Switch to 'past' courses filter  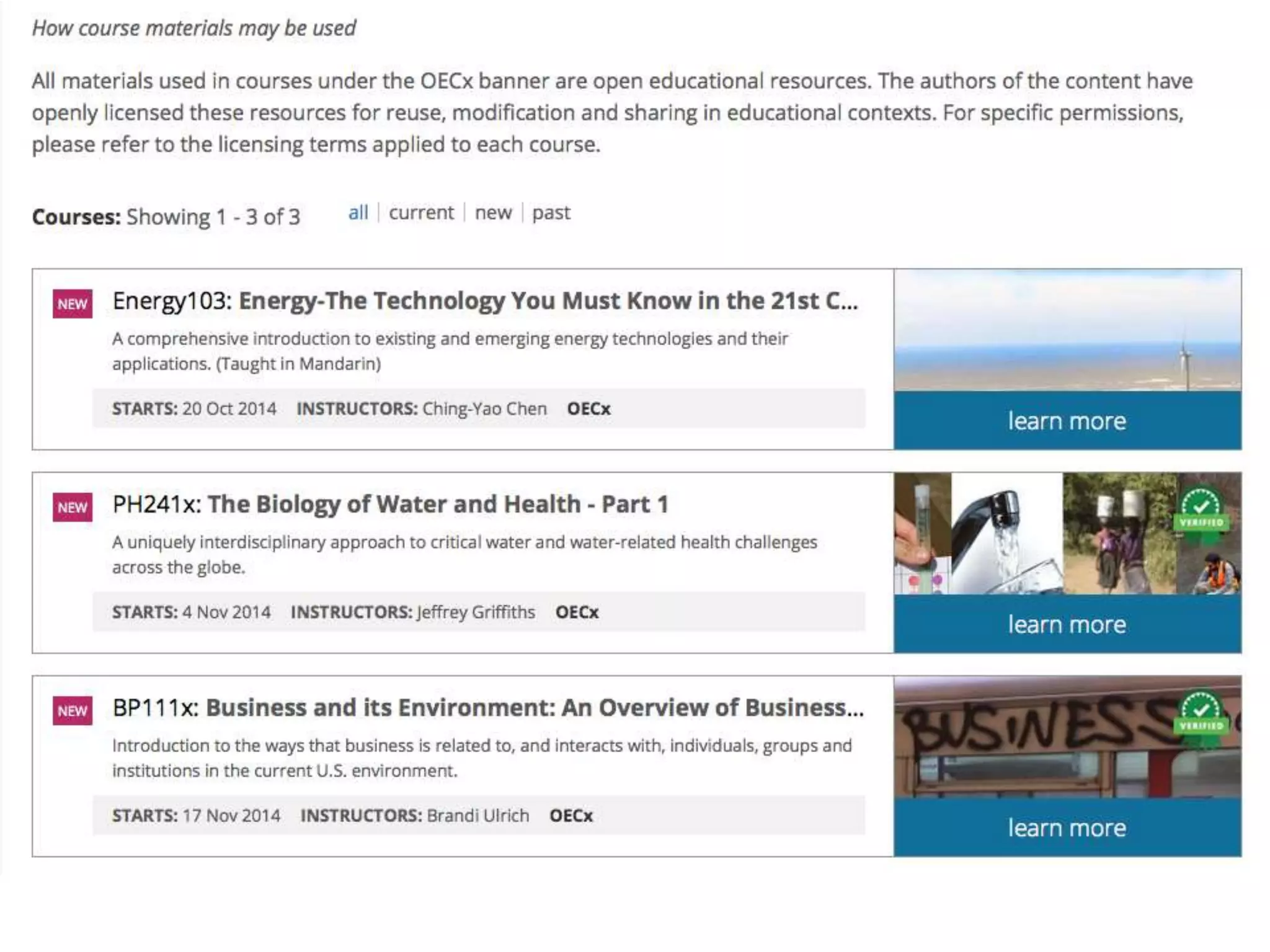(x=551, y=213)
